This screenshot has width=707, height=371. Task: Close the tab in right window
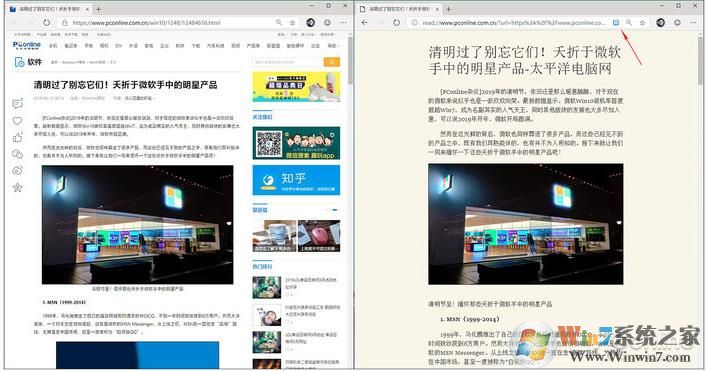click(x=437, y=9)
